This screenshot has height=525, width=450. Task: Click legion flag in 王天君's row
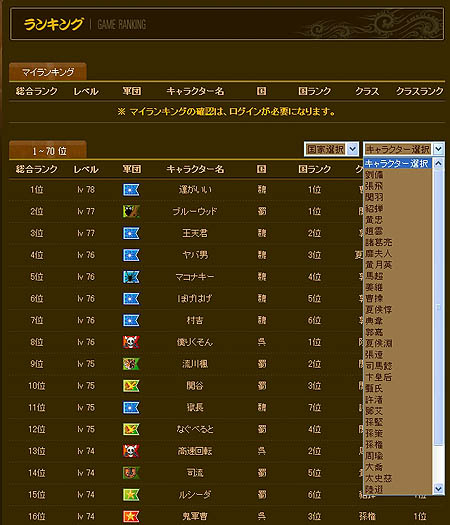click(x=131, y=233)
